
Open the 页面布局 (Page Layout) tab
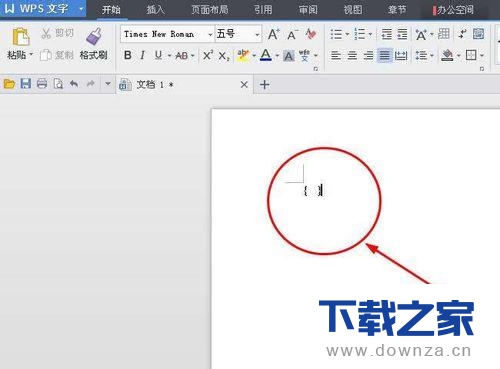[x=209, y=9]
